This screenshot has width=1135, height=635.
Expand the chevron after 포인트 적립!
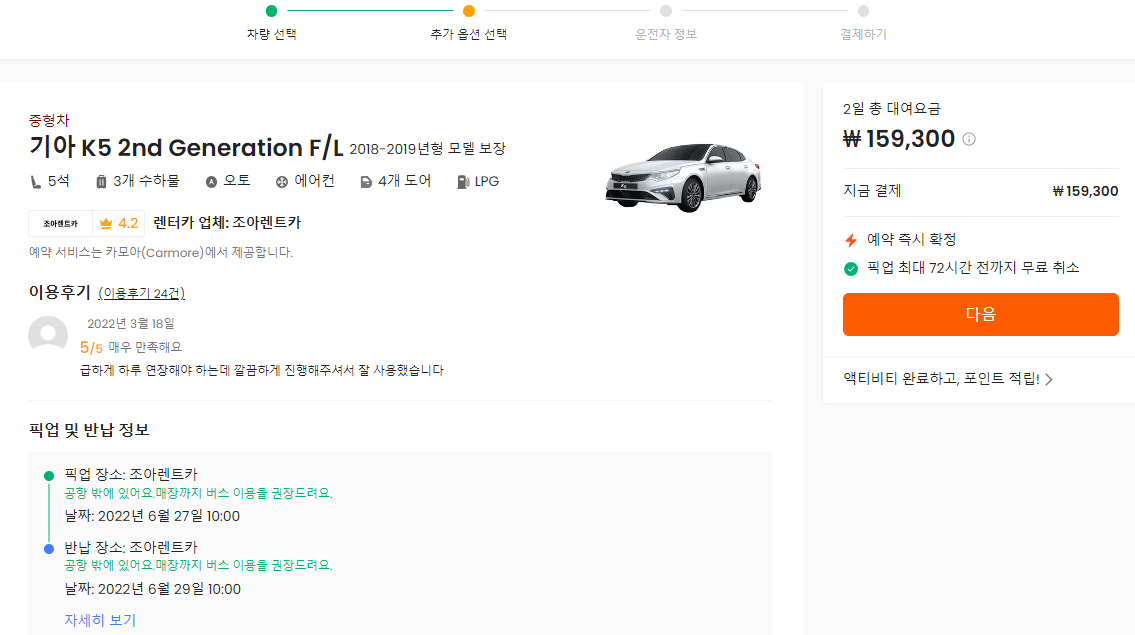click(x=1049, y=379)
